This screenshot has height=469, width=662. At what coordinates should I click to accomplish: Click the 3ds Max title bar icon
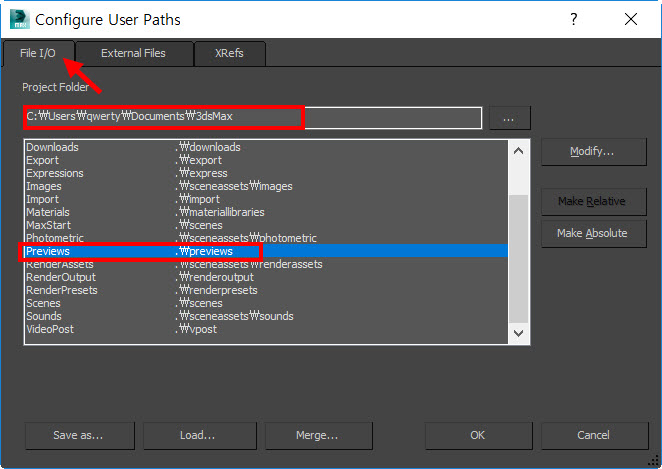[19, 19]
